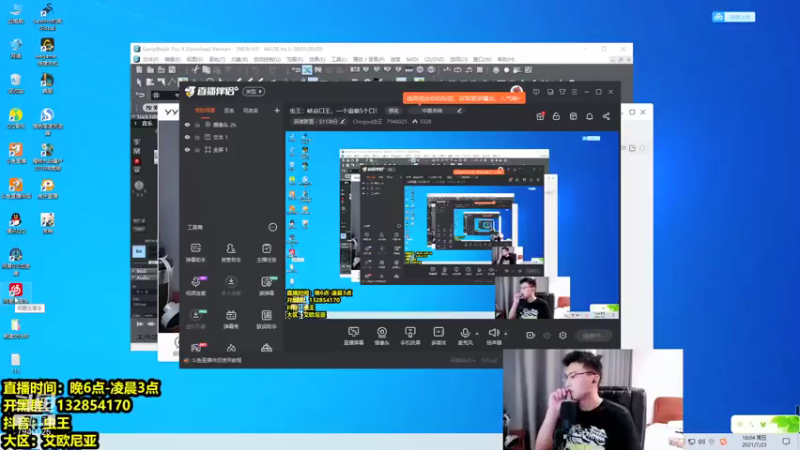Toggle visibility eye of the 全屏 1 source
Viewport: 800px width, 450px height.
(x=187, y=150)
